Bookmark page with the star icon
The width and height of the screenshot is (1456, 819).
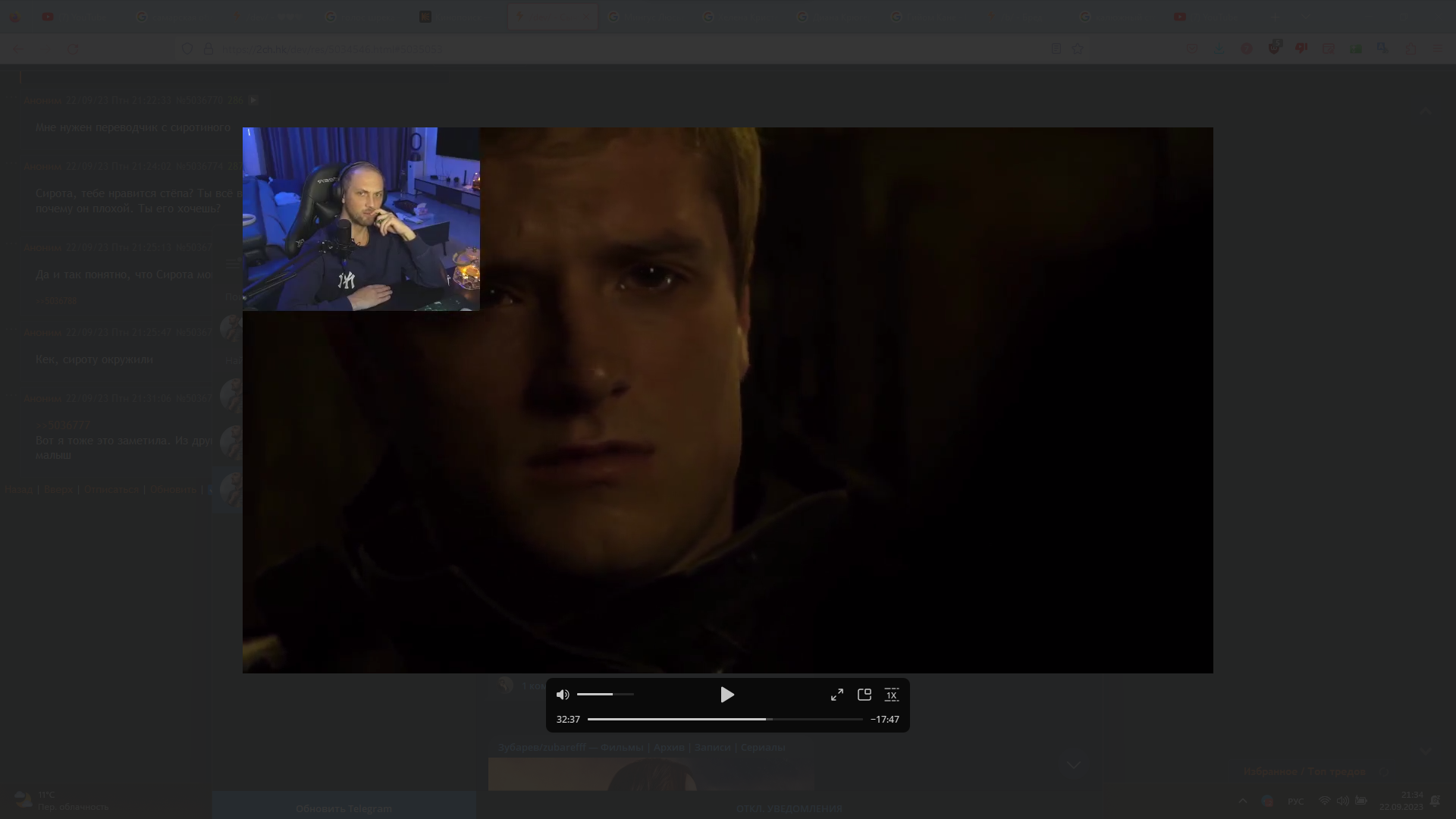(x=1078, y=49)
